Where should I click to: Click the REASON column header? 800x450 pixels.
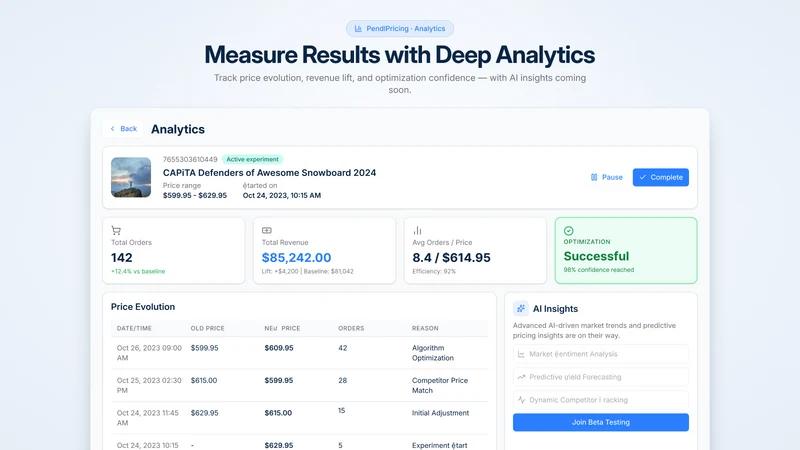click(425, 329)
